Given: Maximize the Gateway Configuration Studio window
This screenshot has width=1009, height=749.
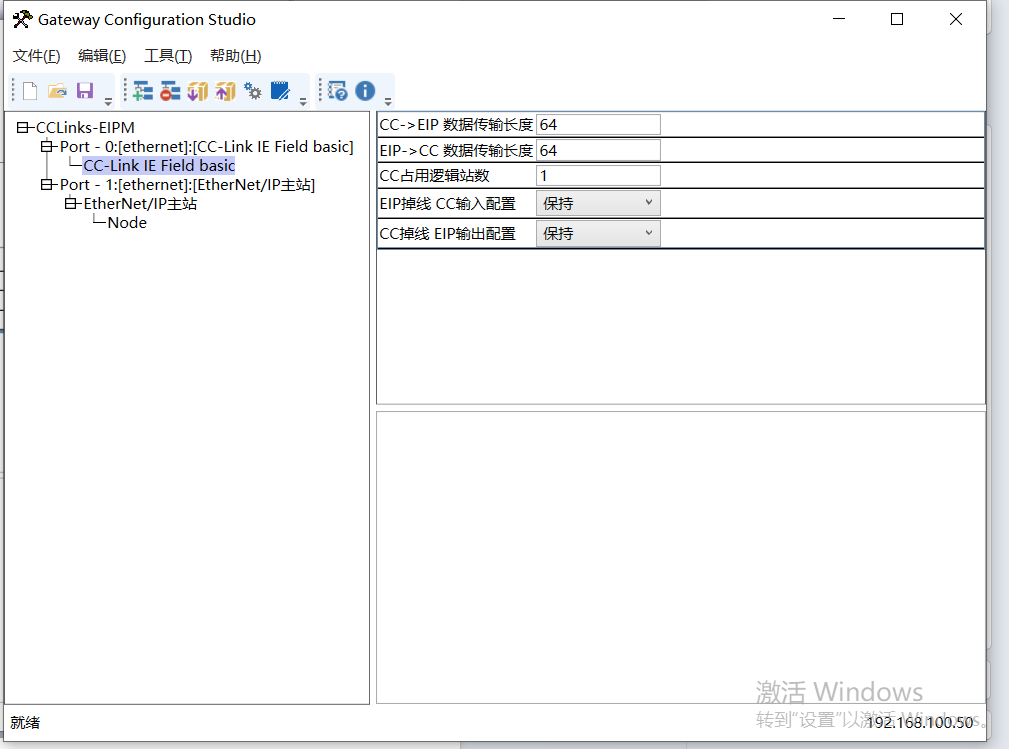Looking at the screenshot, I should pyautogui.click(x=897, y=19).
